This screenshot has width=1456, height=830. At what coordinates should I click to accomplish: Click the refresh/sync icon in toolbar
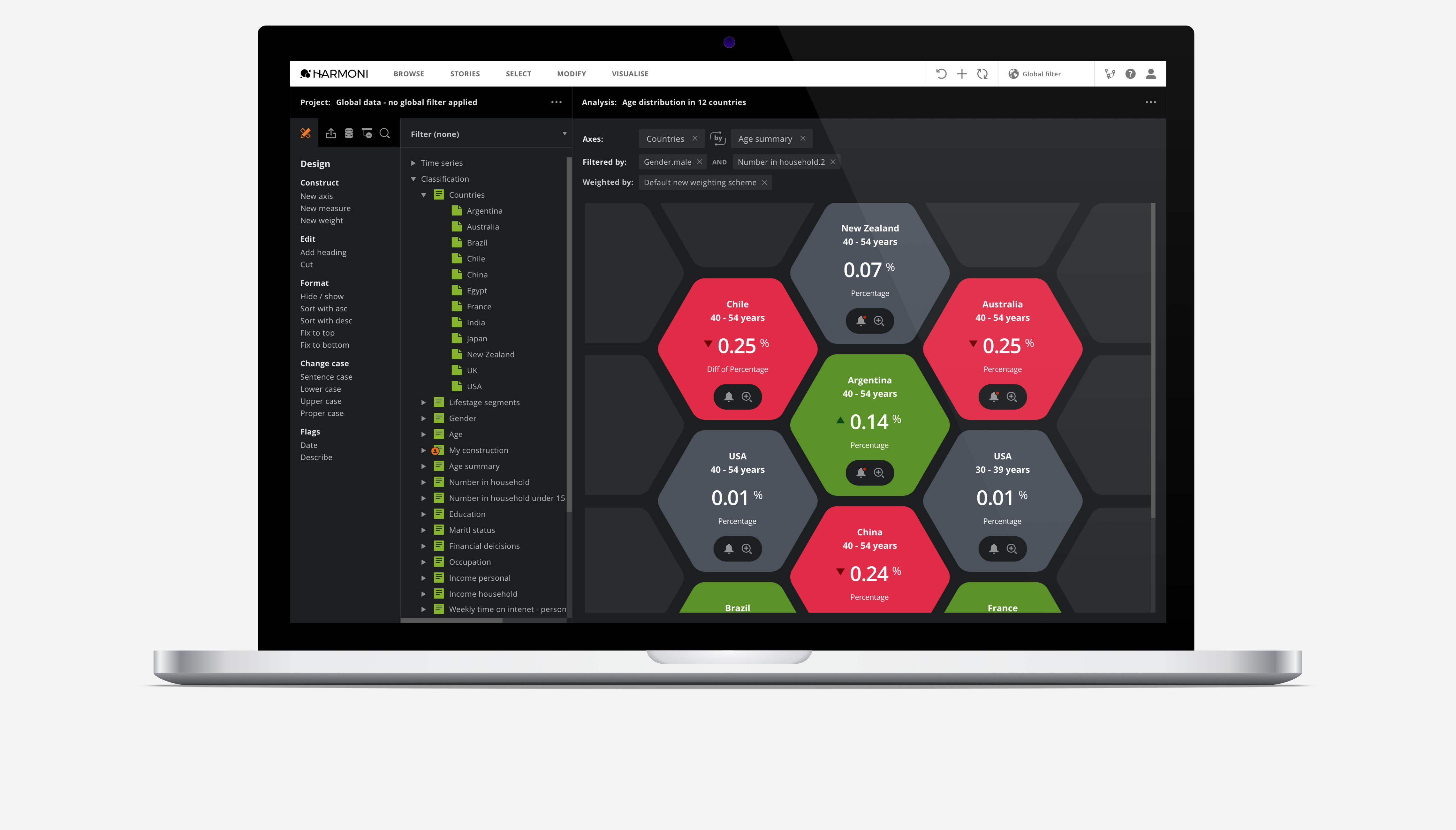[983, 73]
